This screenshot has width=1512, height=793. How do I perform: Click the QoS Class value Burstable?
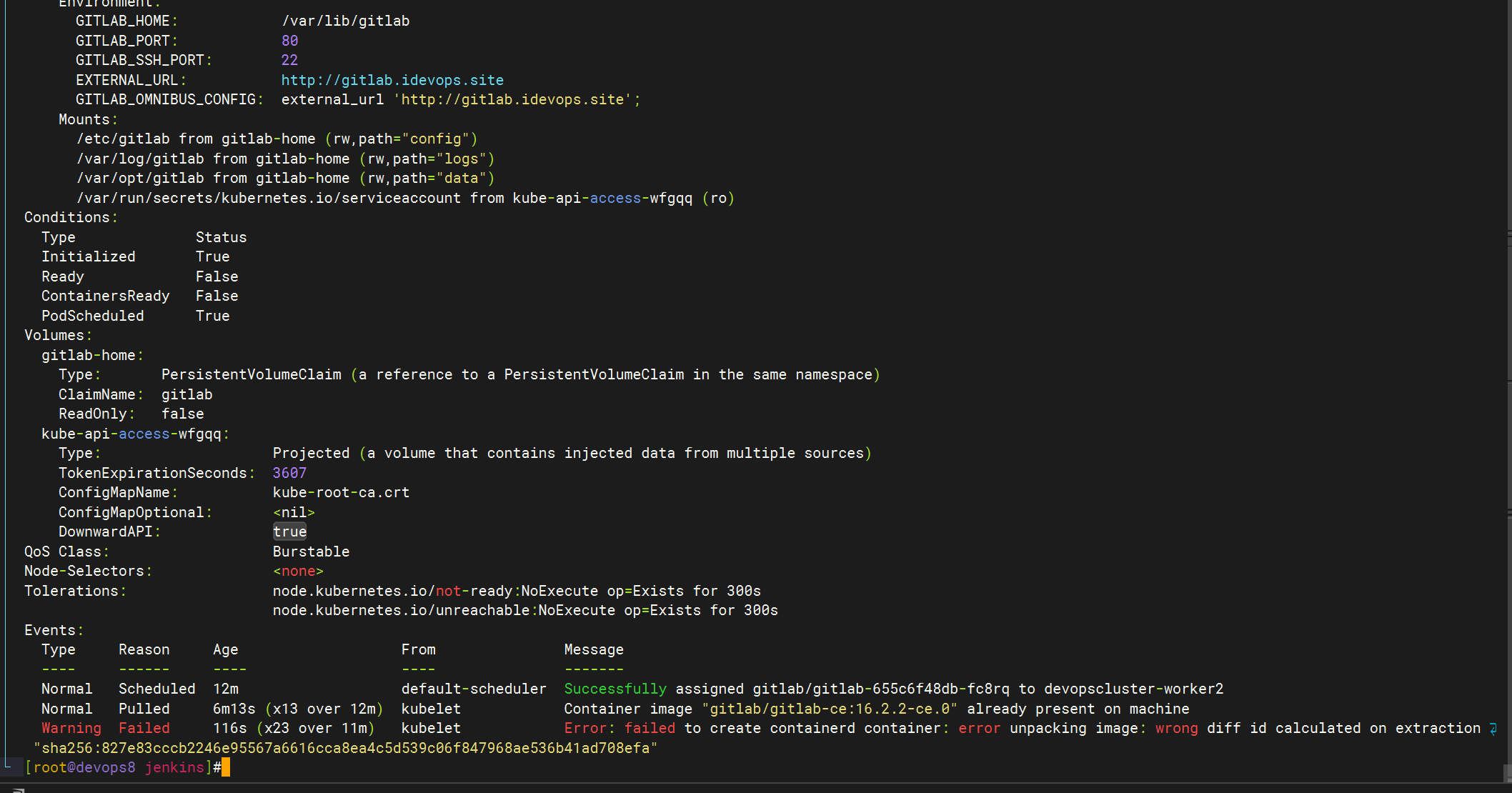(x=311, y=552)
